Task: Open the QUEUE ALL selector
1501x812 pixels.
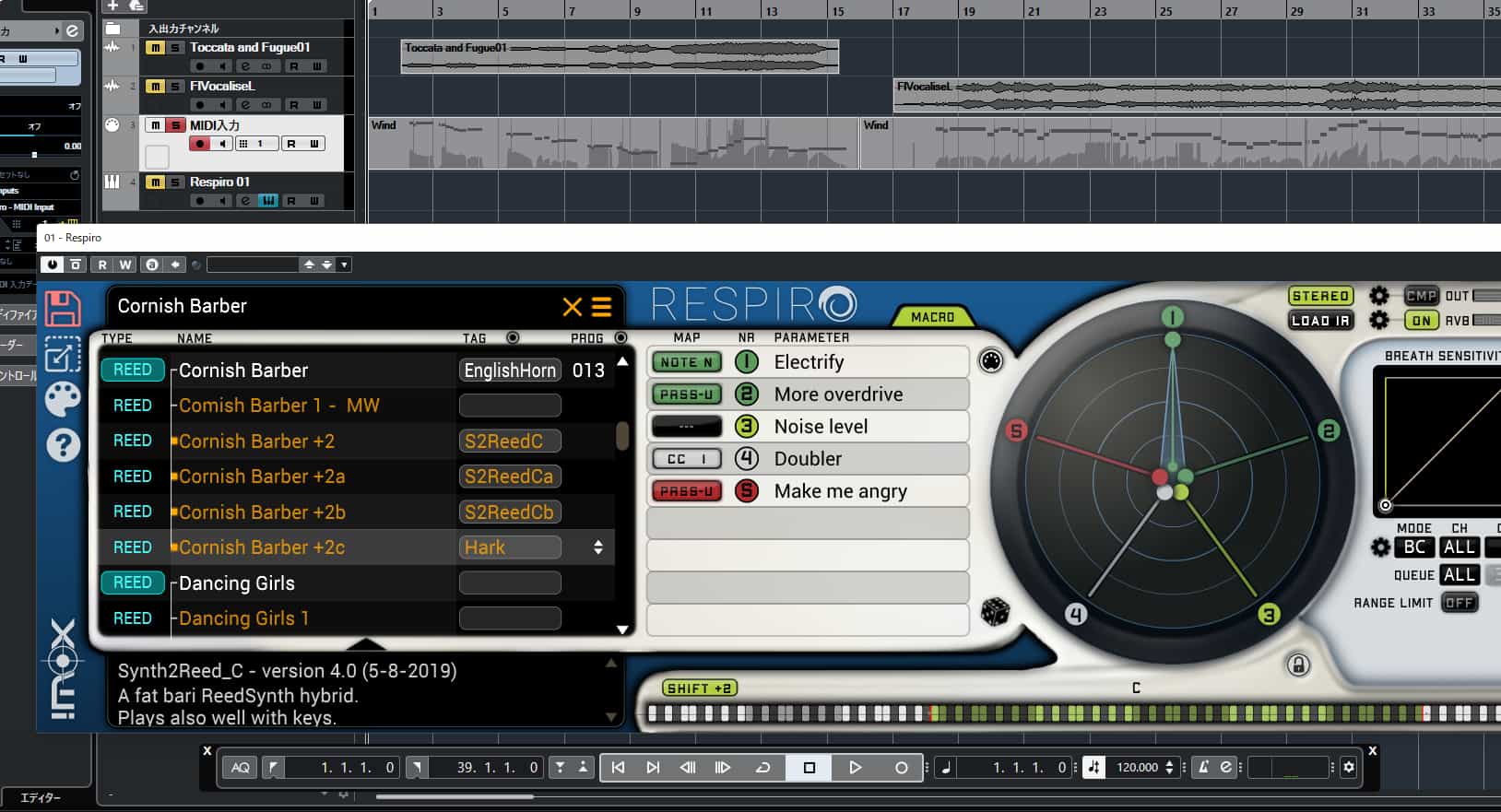Action: click(x=1460, y=574)
